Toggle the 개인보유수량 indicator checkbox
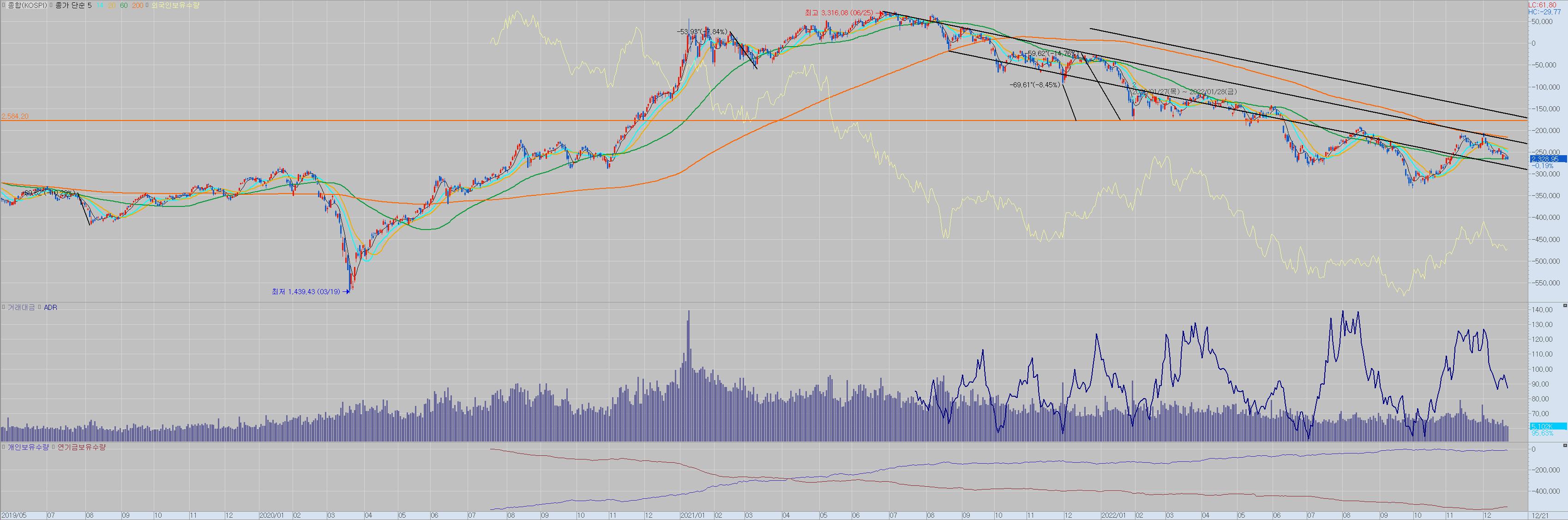 tap(4, 447)
